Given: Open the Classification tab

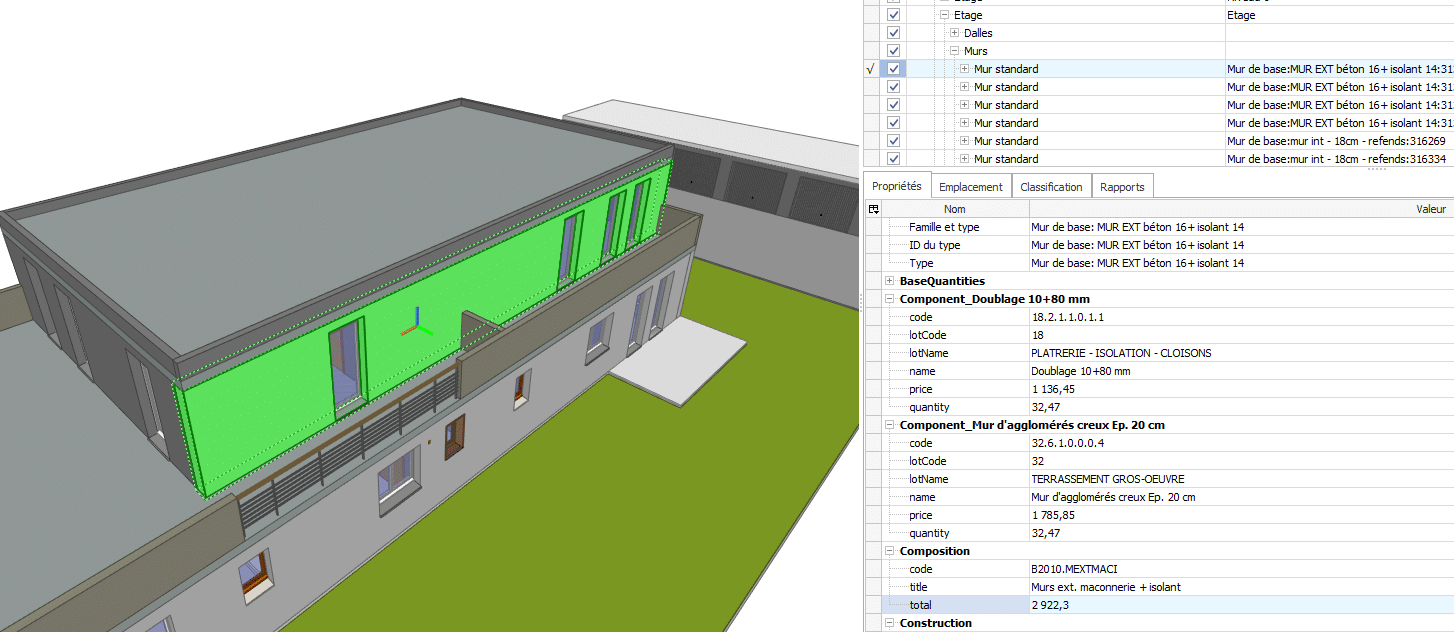Looking at the screenshot, I should pyautogui.click(x=1050, y=187).
